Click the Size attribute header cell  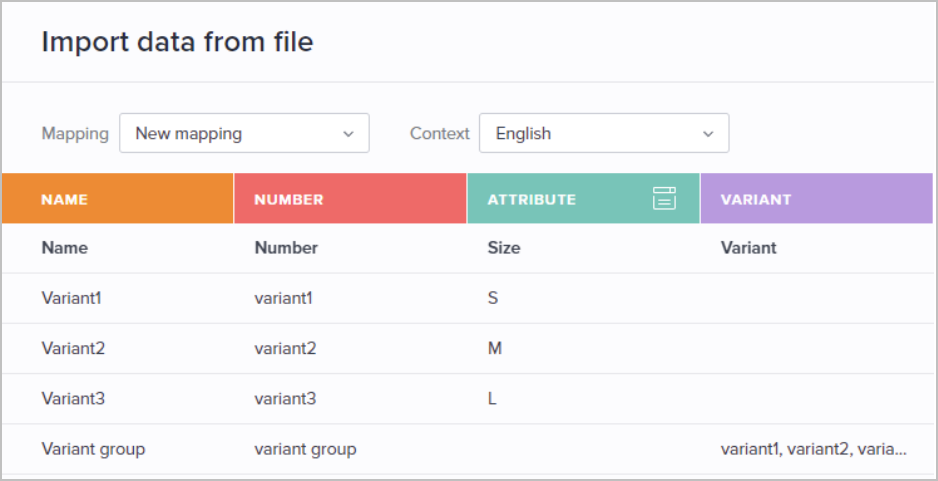pos(504,248)
